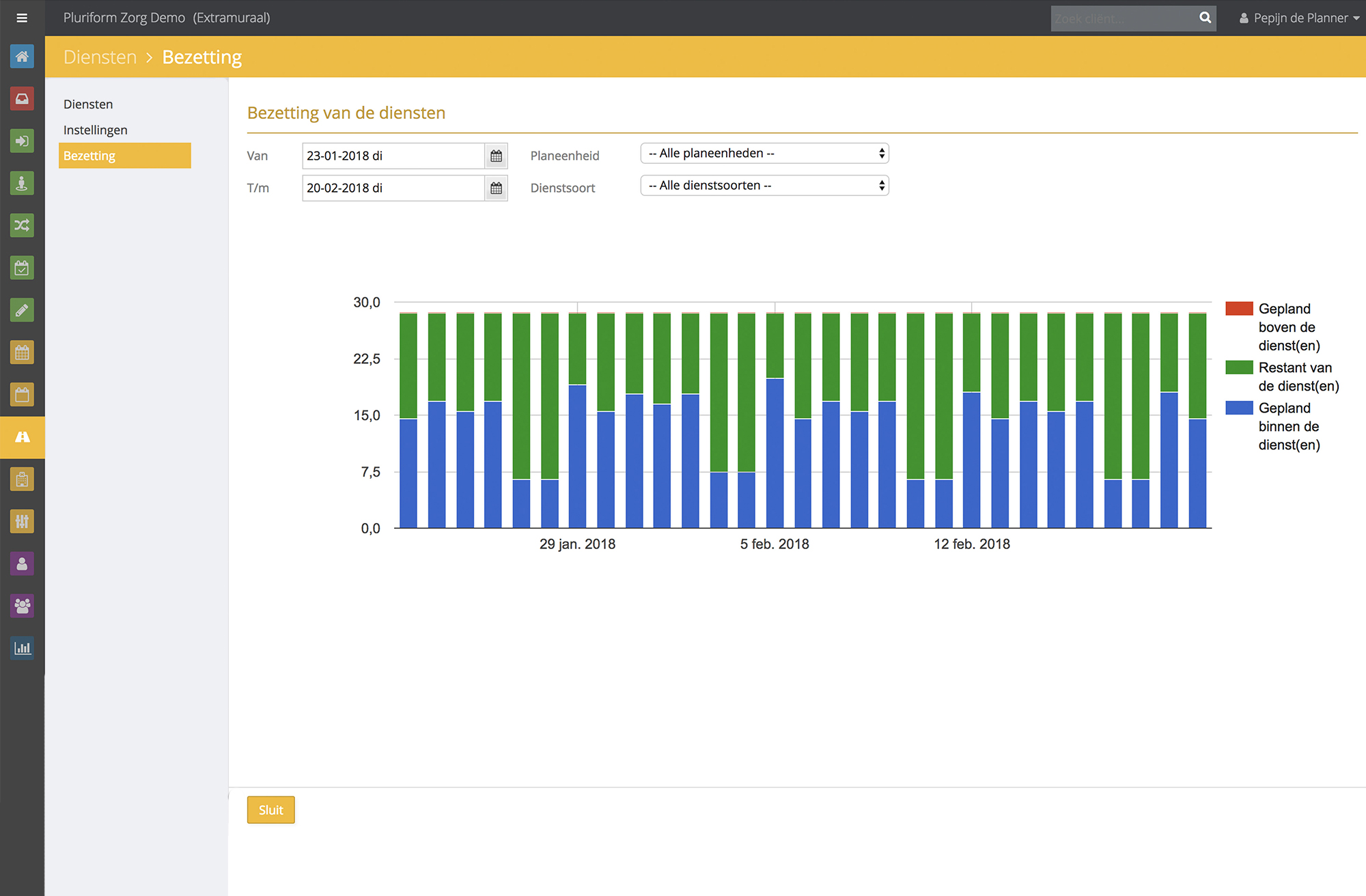Go to the home icon in sidebar
This screenshot has height=896, width=1366.
pos(22,56)
